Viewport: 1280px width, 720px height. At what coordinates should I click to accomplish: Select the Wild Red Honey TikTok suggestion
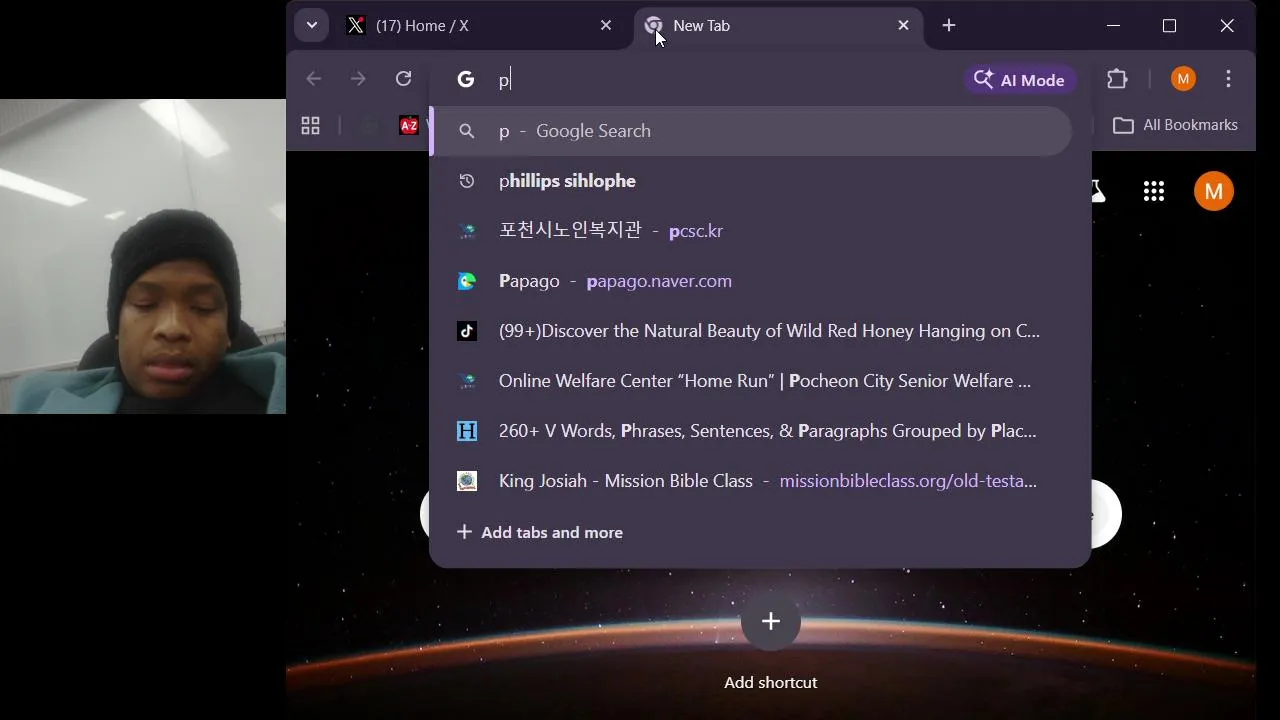(x=752, y=331)
